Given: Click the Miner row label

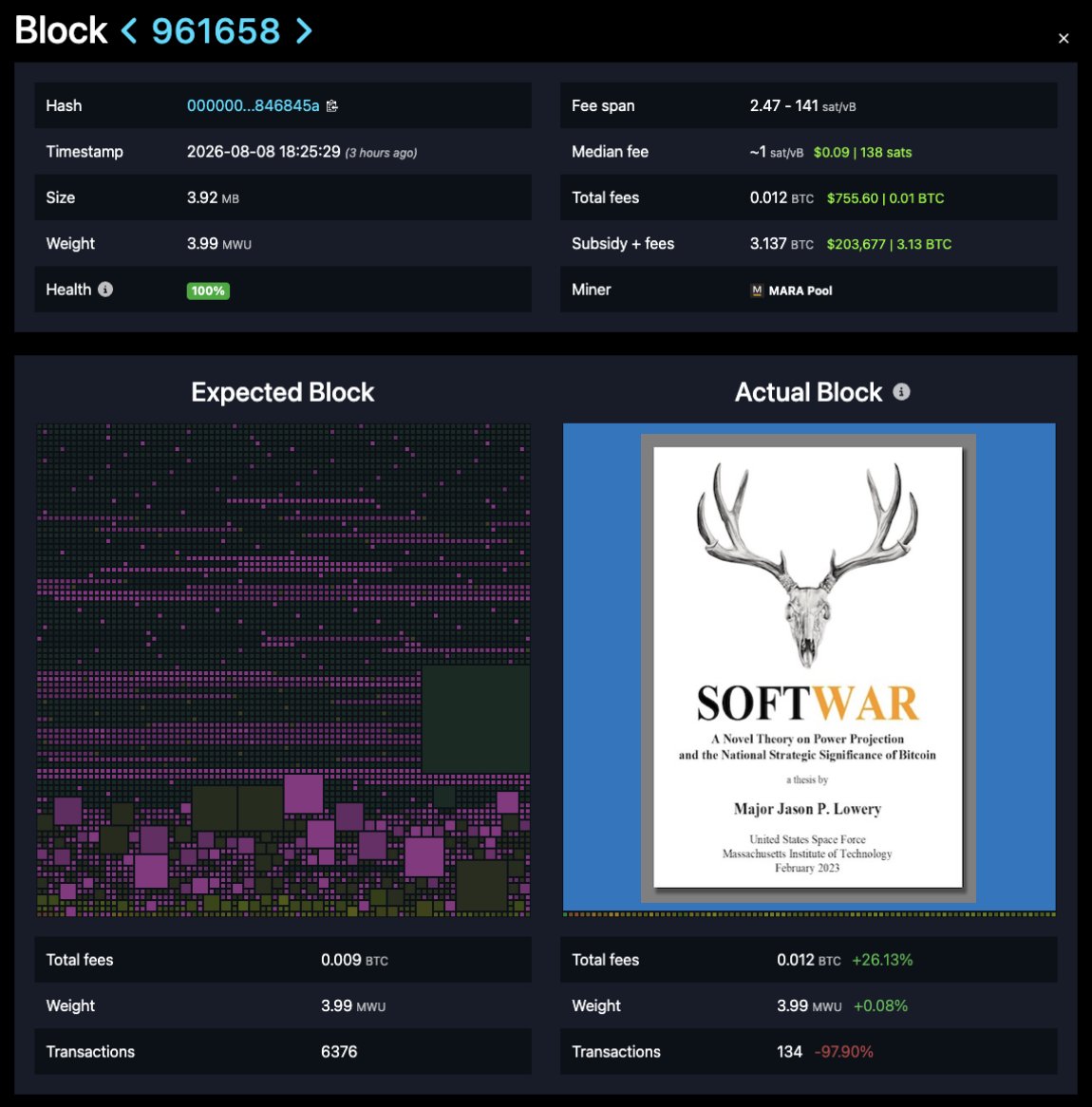Looking at the screenshot, I should (591, 290).
